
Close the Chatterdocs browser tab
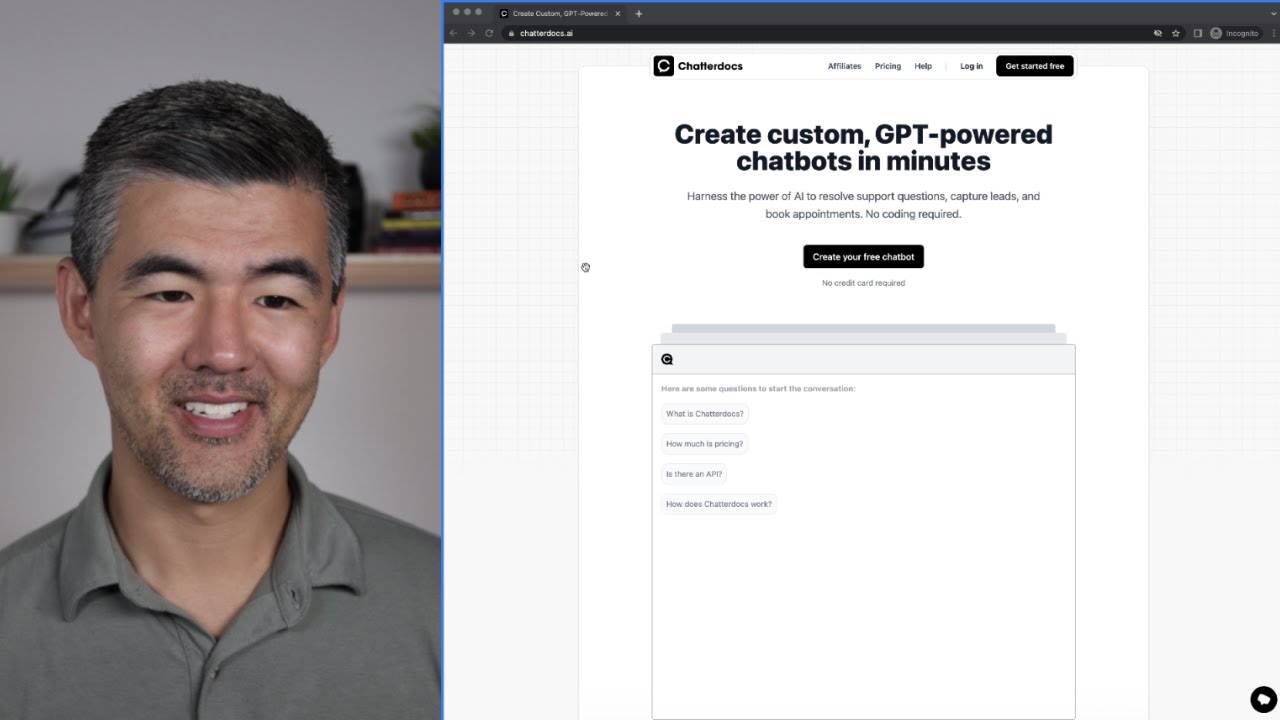coord(618,13)
